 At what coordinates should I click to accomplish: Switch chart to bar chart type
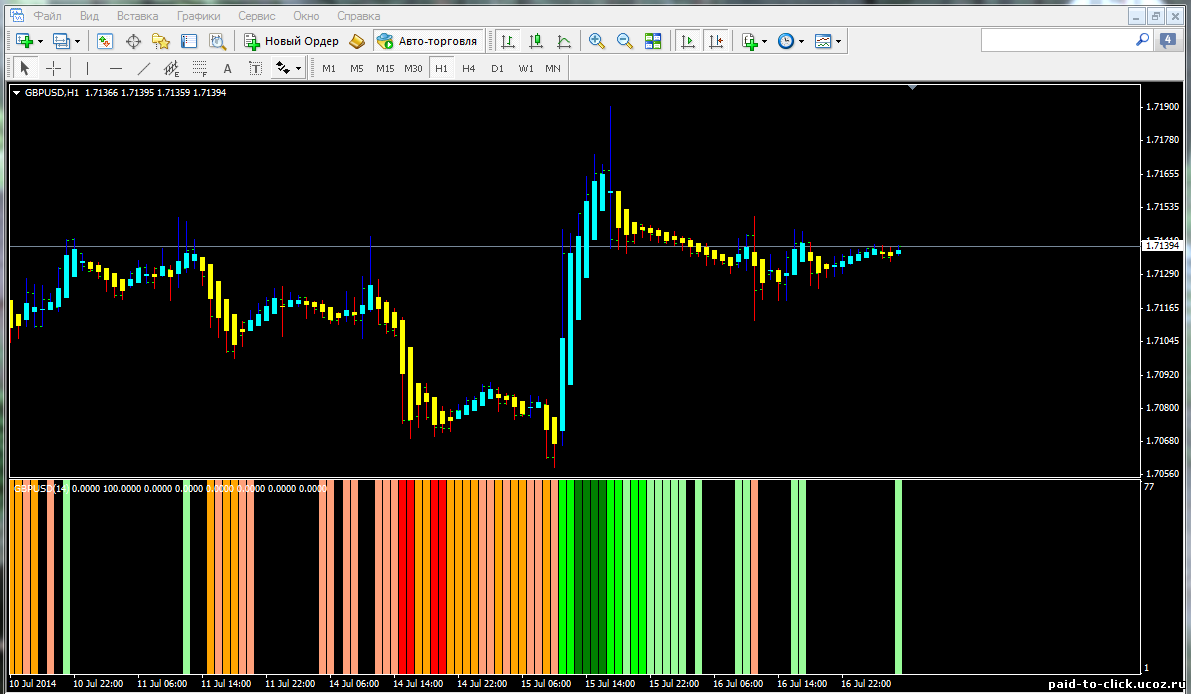click(507, 41)
